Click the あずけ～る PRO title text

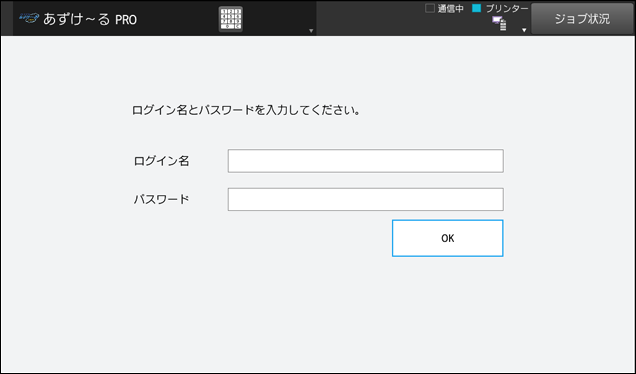[90, 19]
